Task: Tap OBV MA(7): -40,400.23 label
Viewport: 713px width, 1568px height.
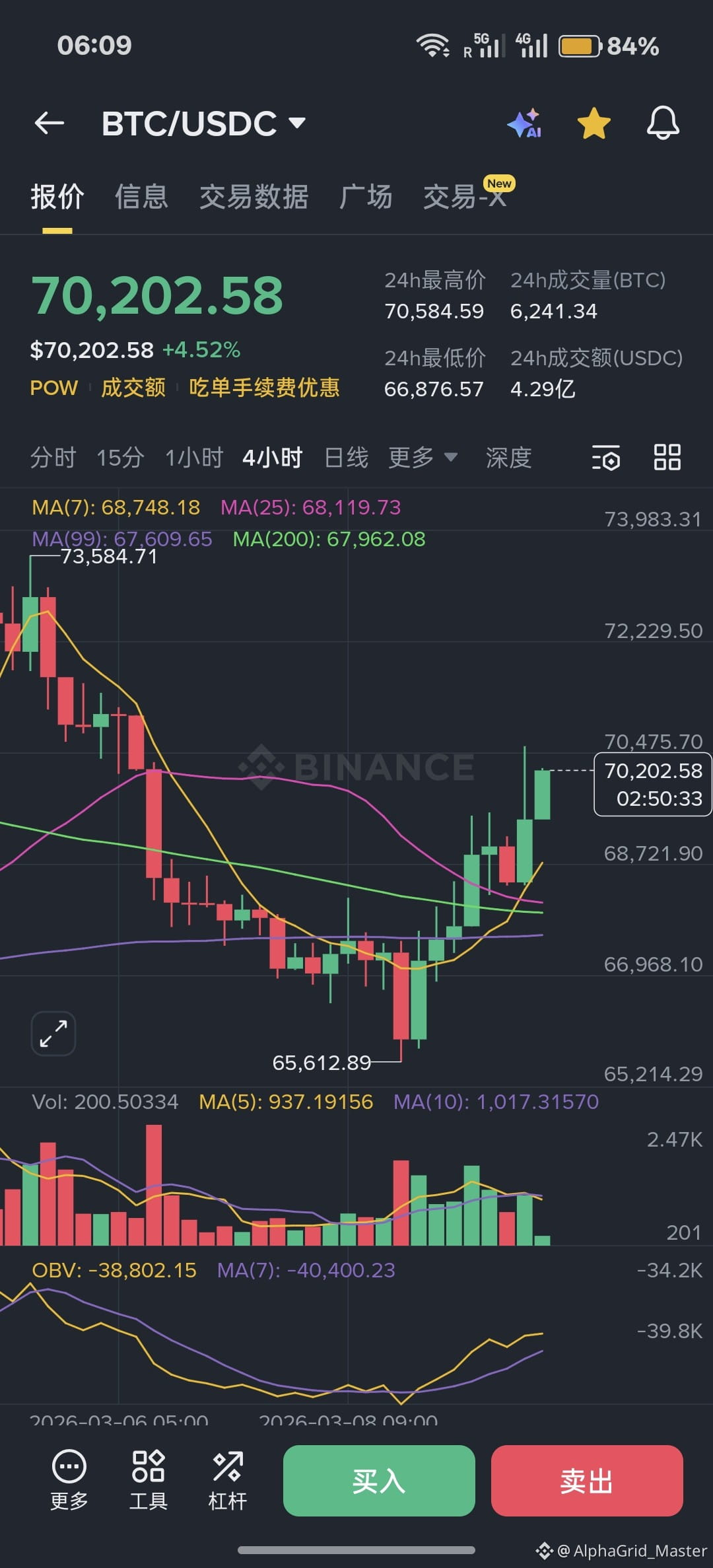Action: 306,1270
